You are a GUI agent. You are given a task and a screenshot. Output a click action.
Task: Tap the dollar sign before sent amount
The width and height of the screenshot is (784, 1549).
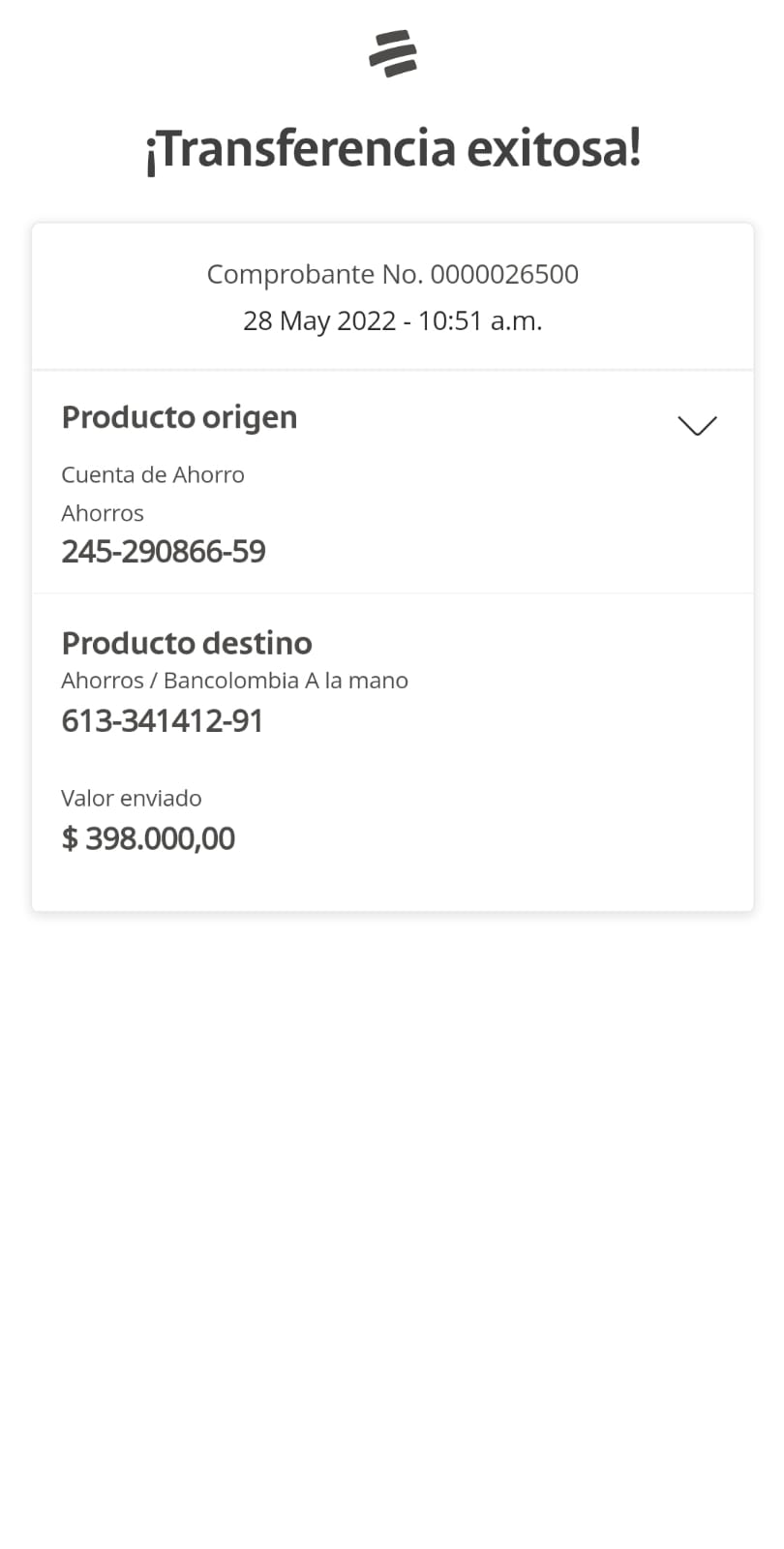[70, 838]
